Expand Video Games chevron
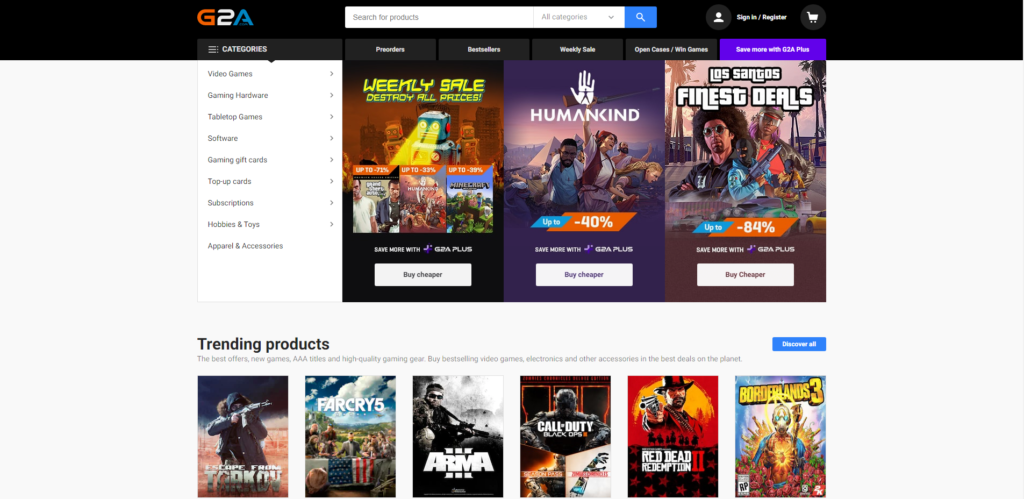The height and width of the screenshot is (499, 1024). (x=332, y=74)
